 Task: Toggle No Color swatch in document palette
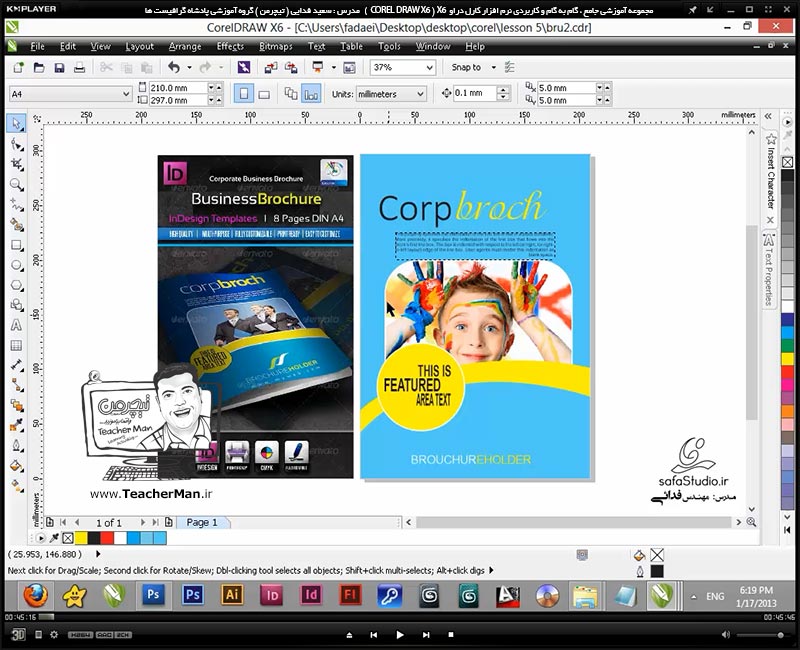68,538
